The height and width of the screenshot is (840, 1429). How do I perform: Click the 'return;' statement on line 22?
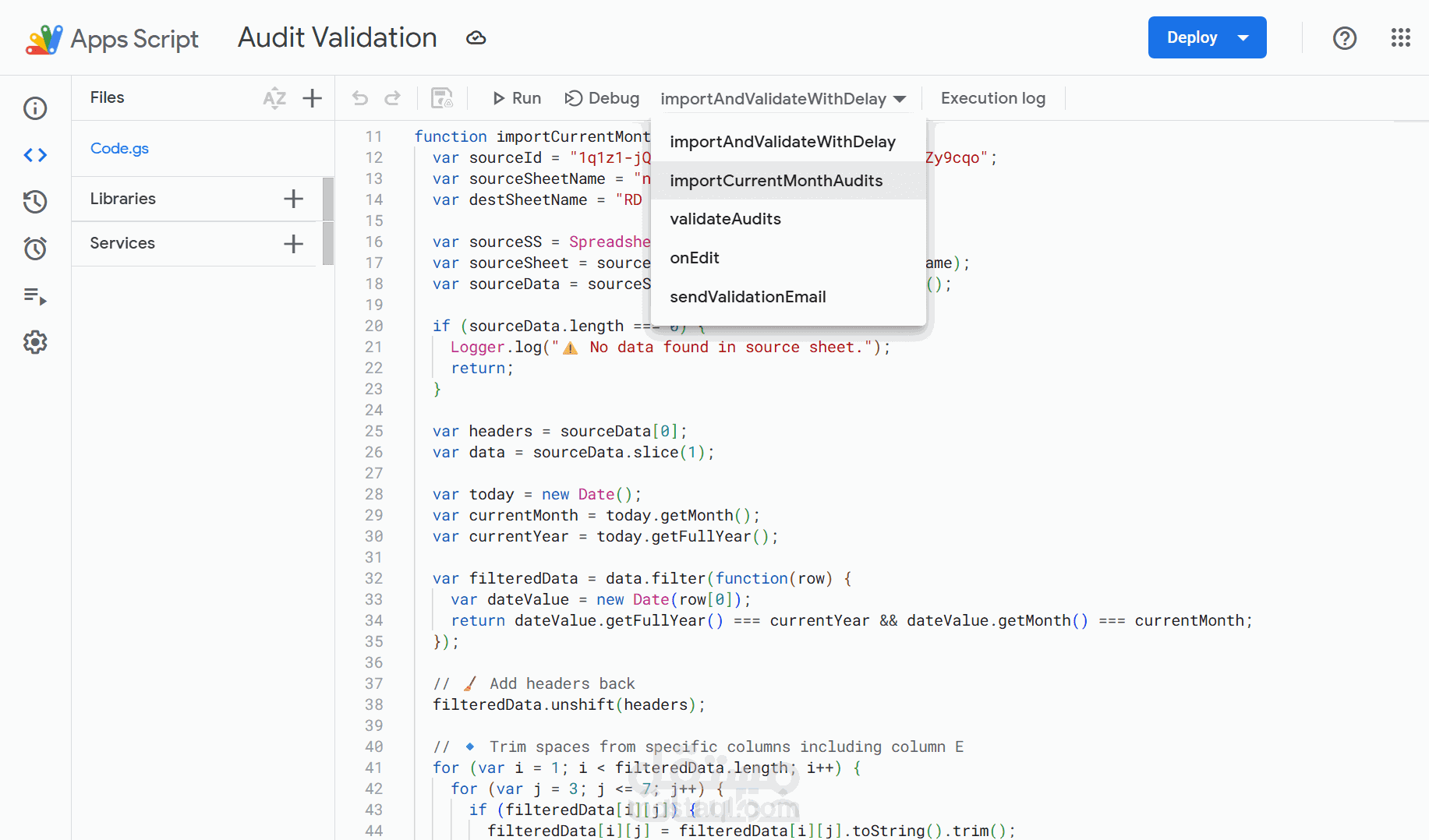[482, 368]
